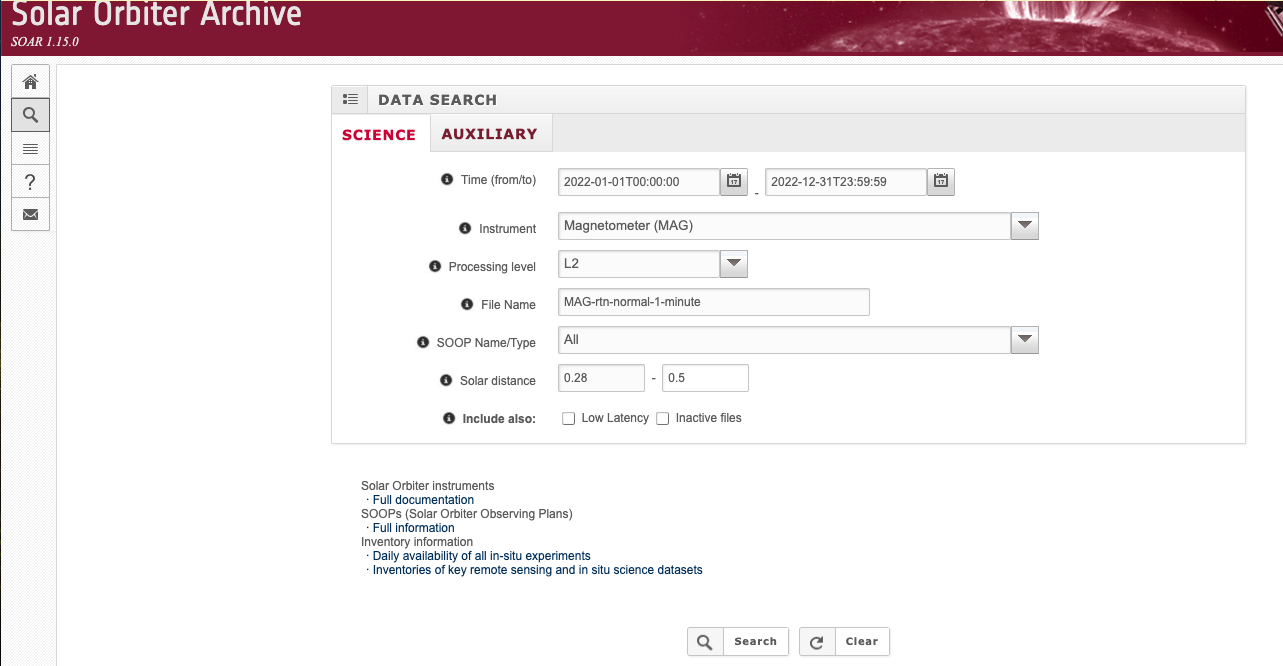Enable the Inactive files checkbox
Viewport: 1283px width, 666px height.
click(662, 419)
